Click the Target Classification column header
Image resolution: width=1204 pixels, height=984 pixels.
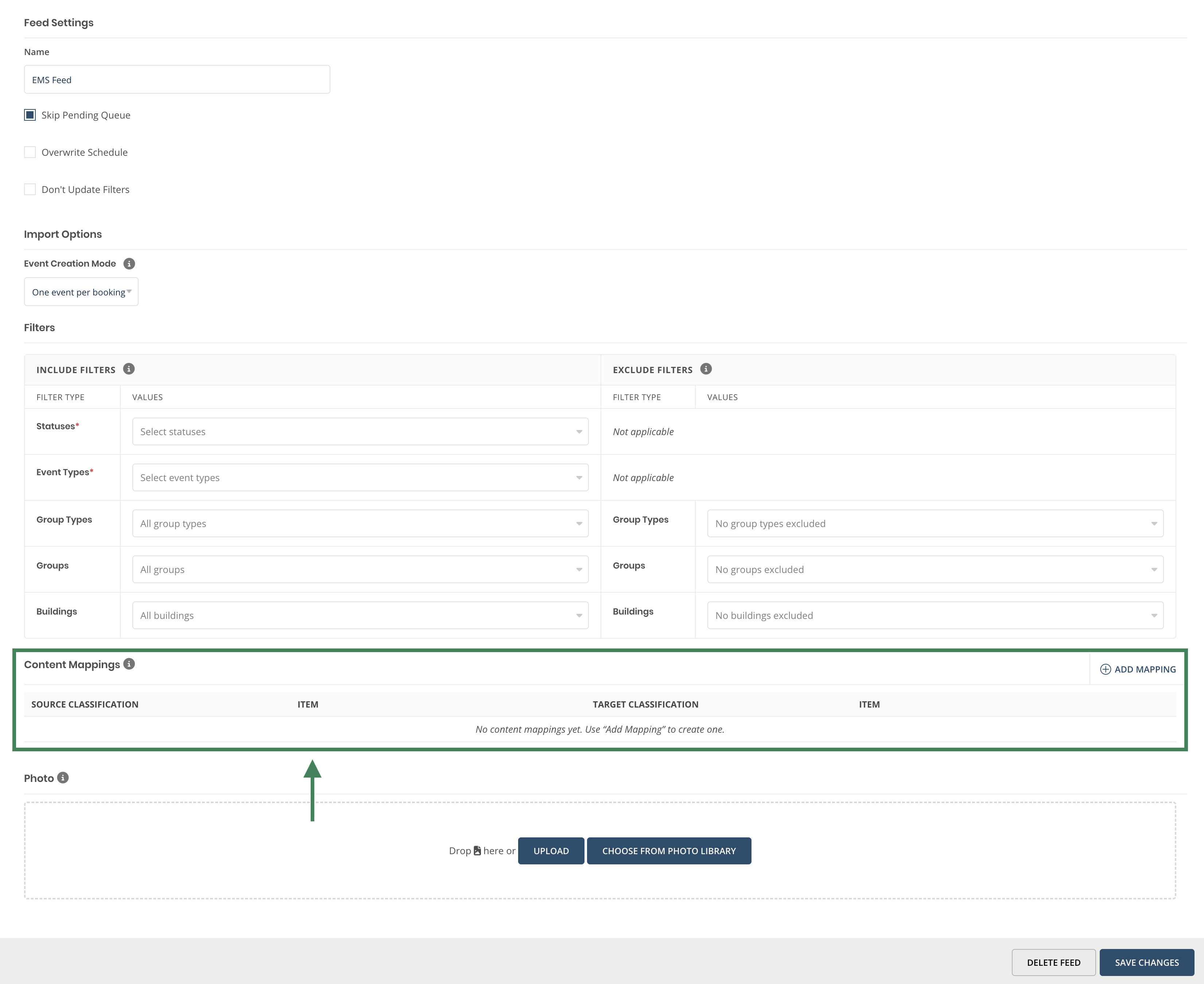[645, 704]
